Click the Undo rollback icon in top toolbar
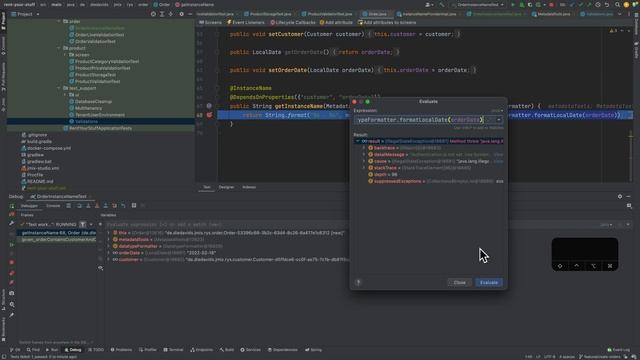 pyautogui.click(x=607, y=5)
